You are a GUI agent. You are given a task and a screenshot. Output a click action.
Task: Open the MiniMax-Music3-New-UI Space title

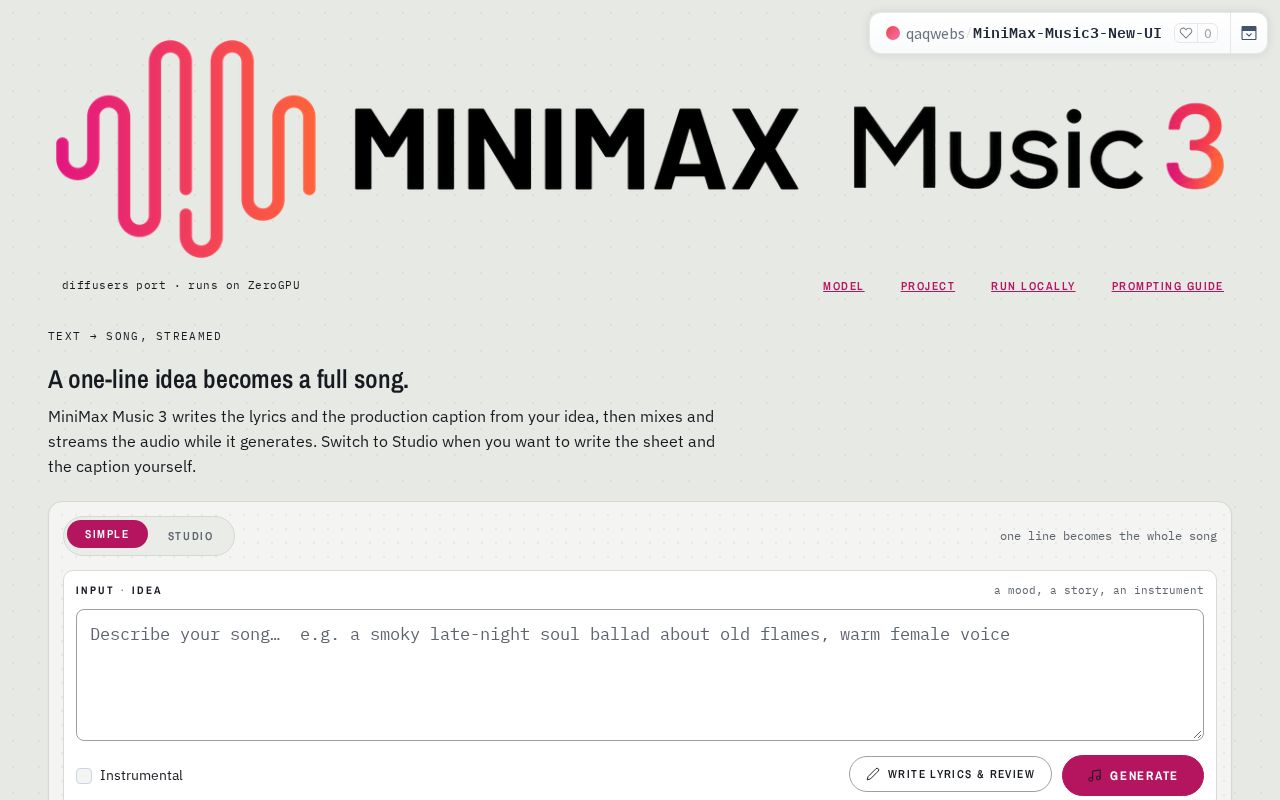tap(1067, 33)
